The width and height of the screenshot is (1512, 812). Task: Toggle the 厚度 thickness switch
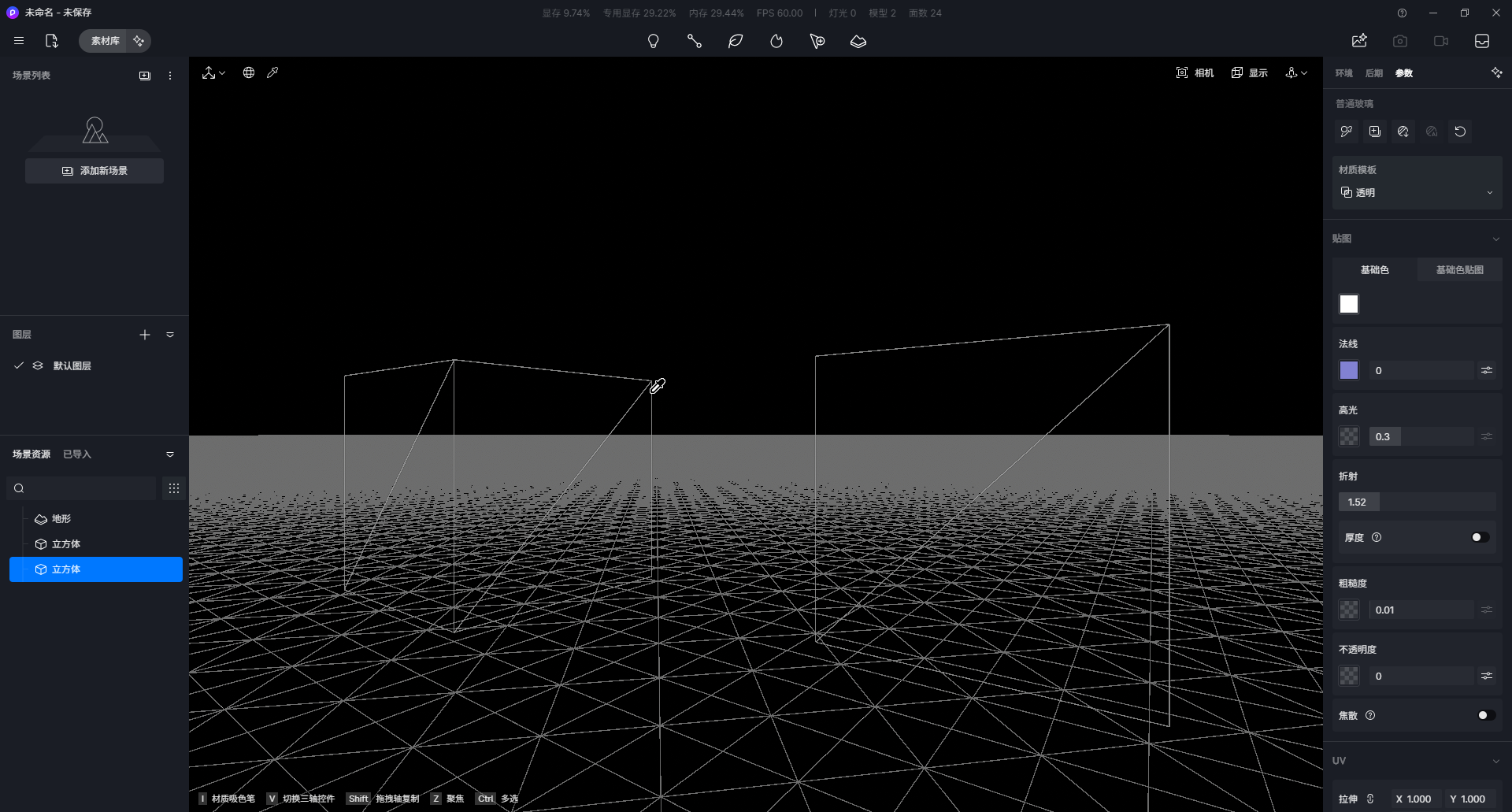pos(1480,537)
